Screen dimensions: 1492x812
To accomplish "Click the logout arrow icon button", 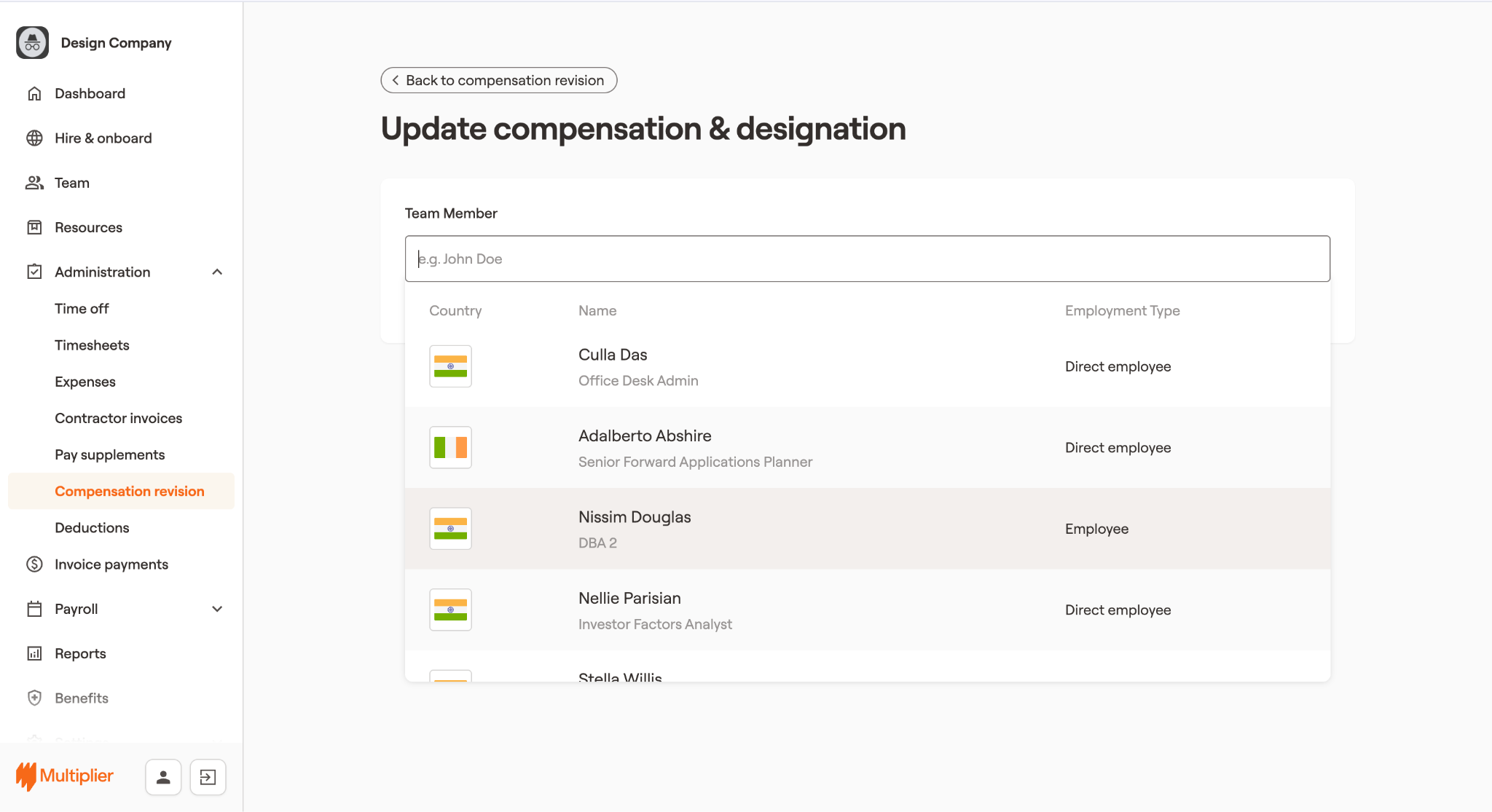I will [x=208, y=777].
